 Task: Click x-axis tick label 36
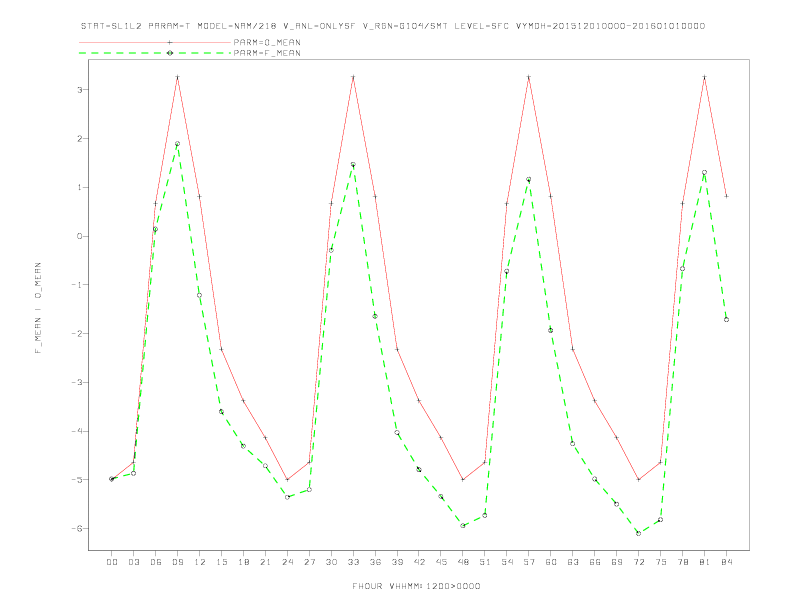pos(375,562)
